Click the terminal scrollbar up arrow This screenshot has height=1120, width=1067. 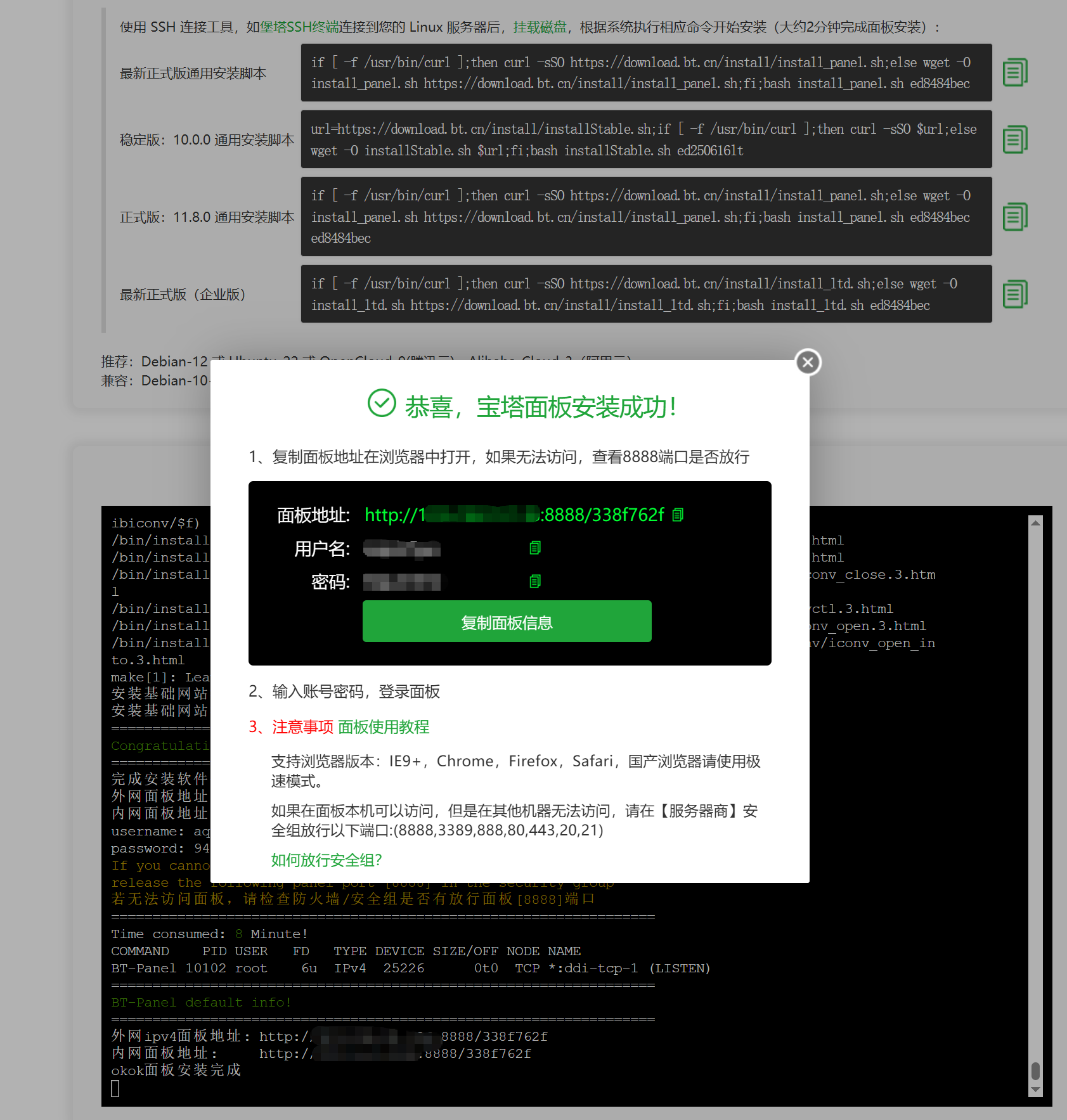pos(1035,523)
